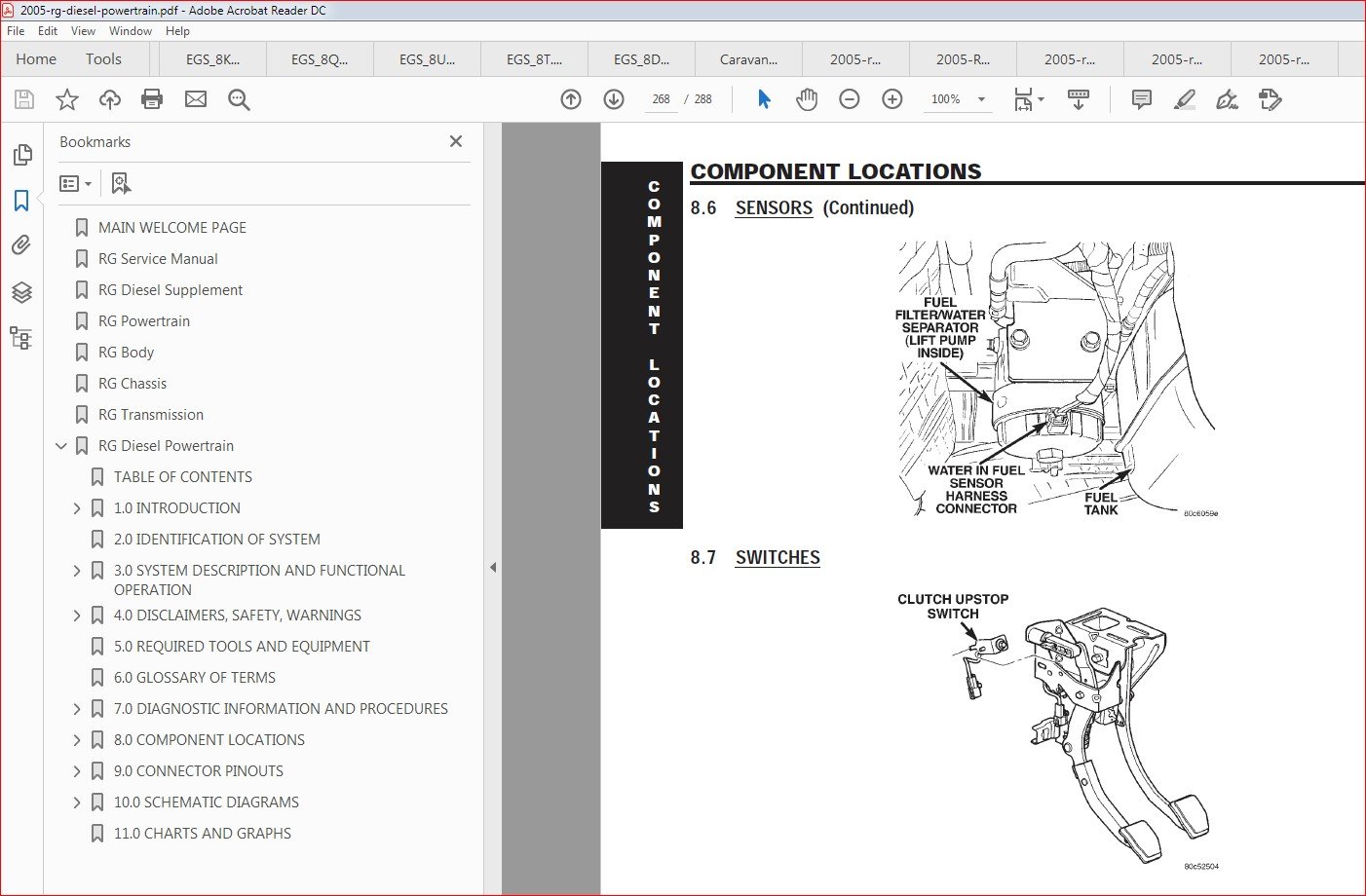The image size is (1366, 896).
Task: Open TABLE OF CONTENTS bookmark
Action: tap(183, 477)
